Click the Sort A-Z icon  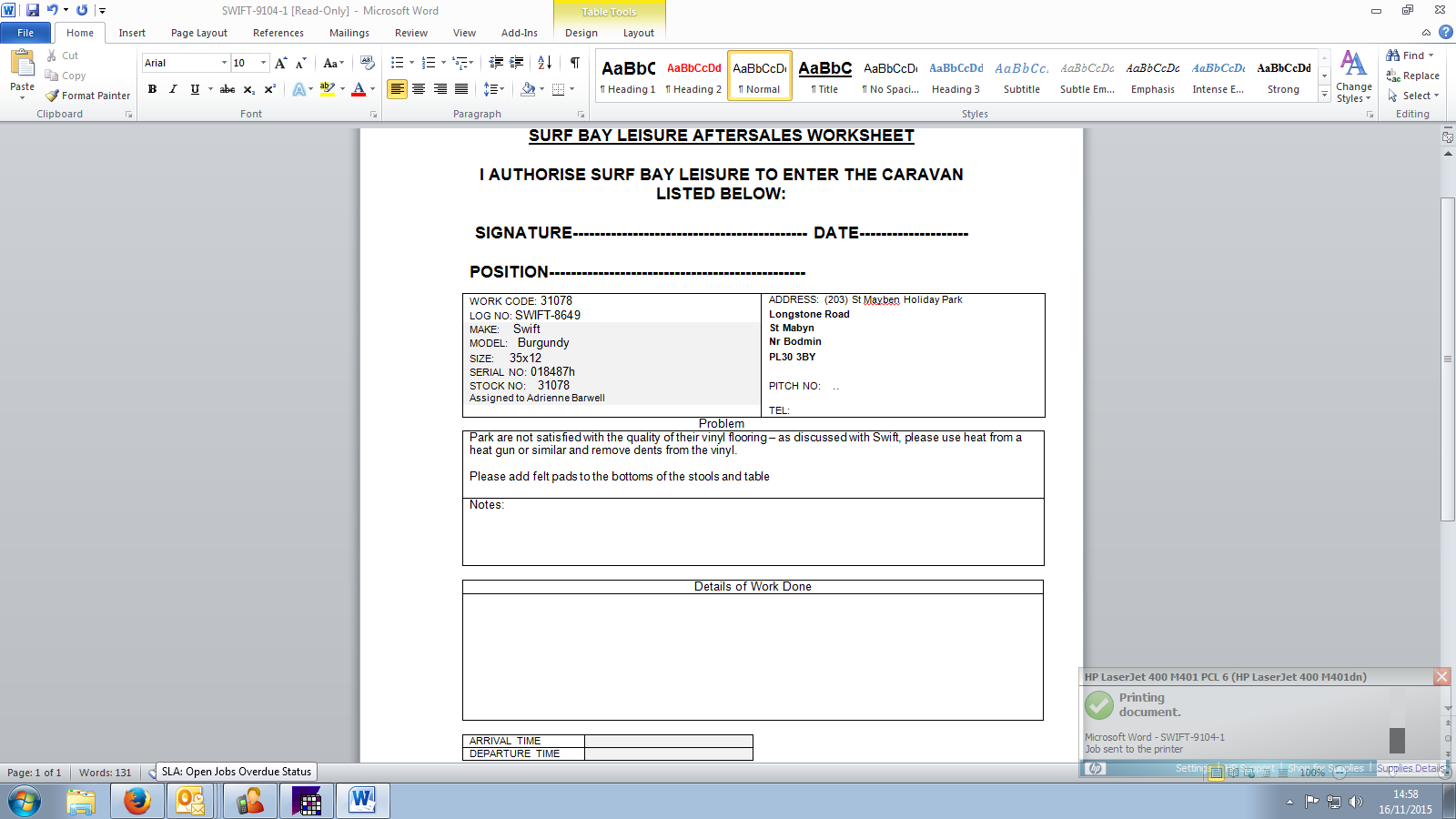pos(545,63)
